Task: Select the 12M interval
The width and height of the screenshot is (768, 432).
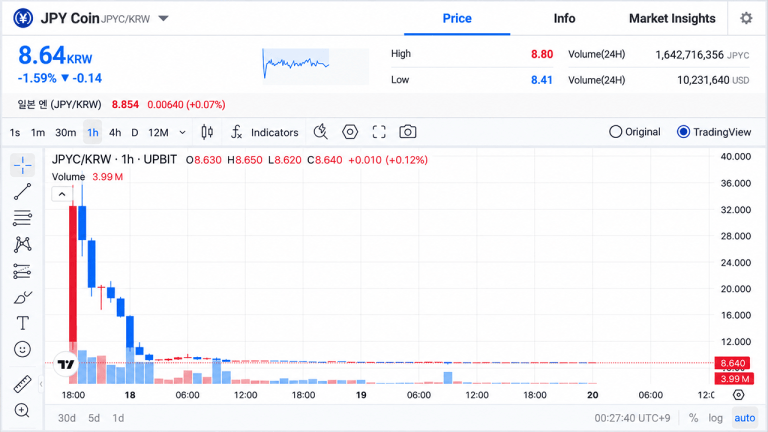Action: 158,133
